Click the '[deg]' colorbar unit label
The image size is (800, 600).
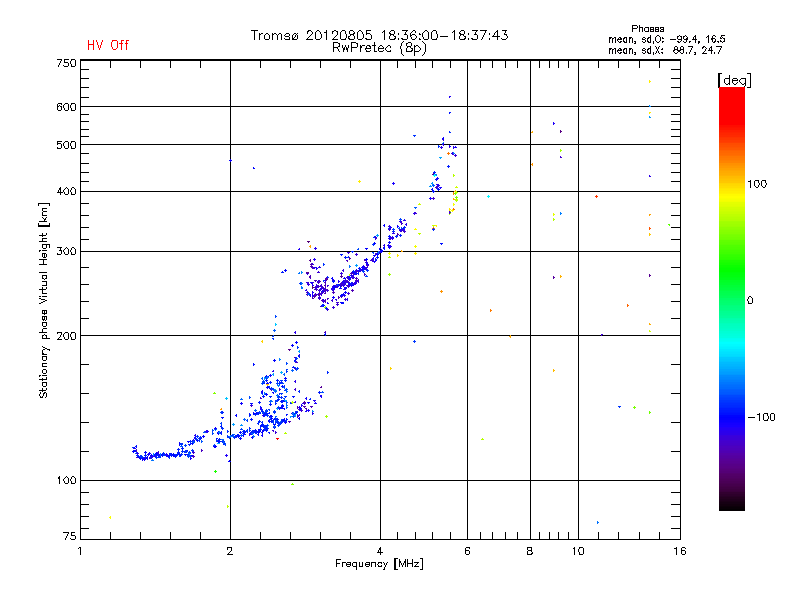(x=734, y=80)
